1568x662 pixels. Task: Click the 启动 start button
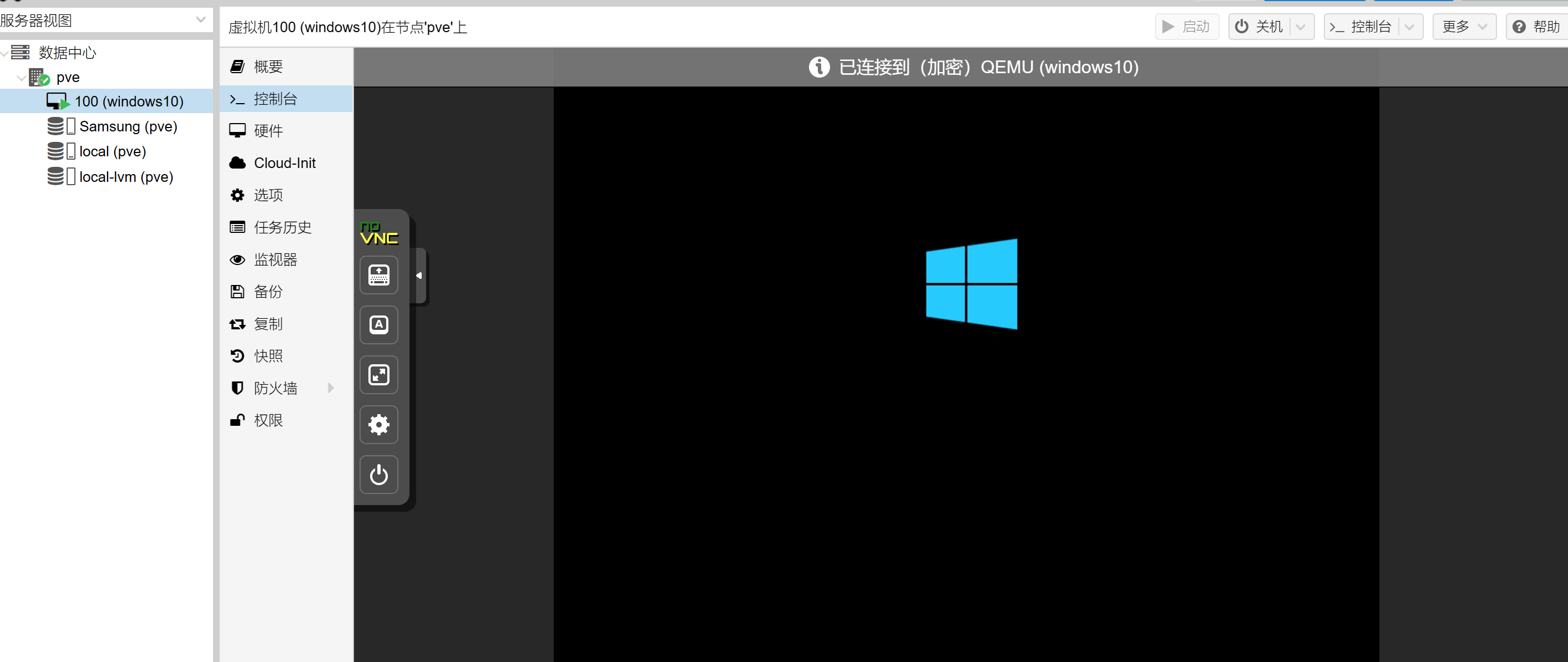tap(1186, 27)
